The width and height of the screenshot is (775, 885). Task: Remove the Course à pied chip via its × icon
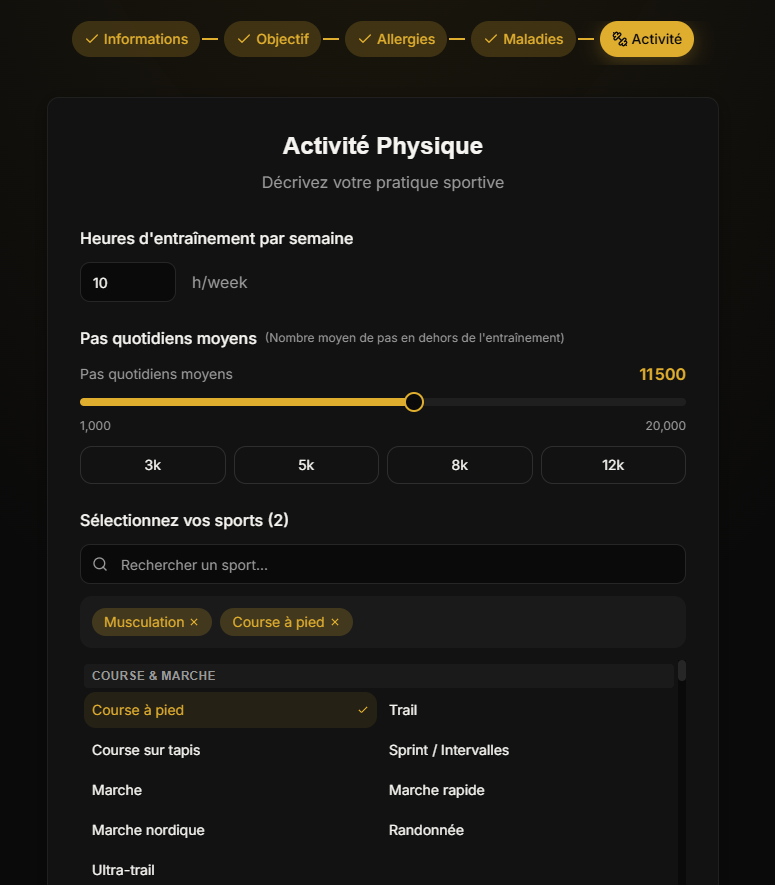pos(335,621)
